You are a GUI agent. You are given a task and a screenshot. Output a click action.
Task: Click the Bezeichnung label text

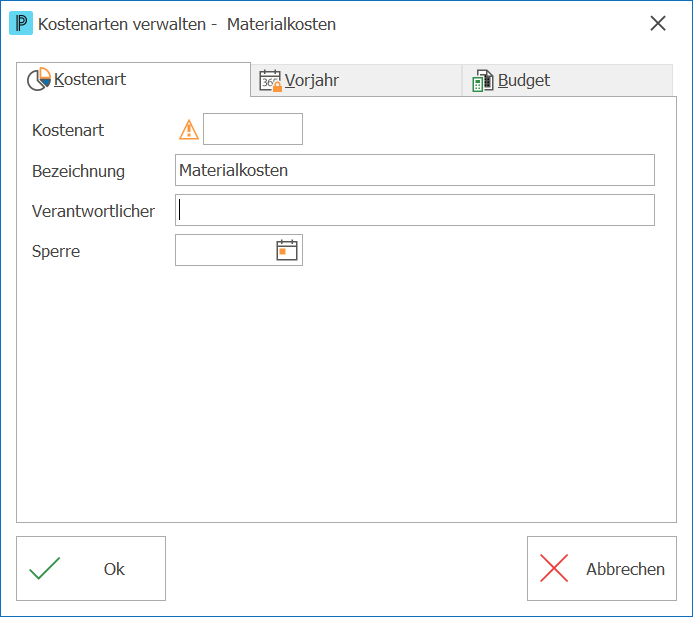click(x=78, y=171)
